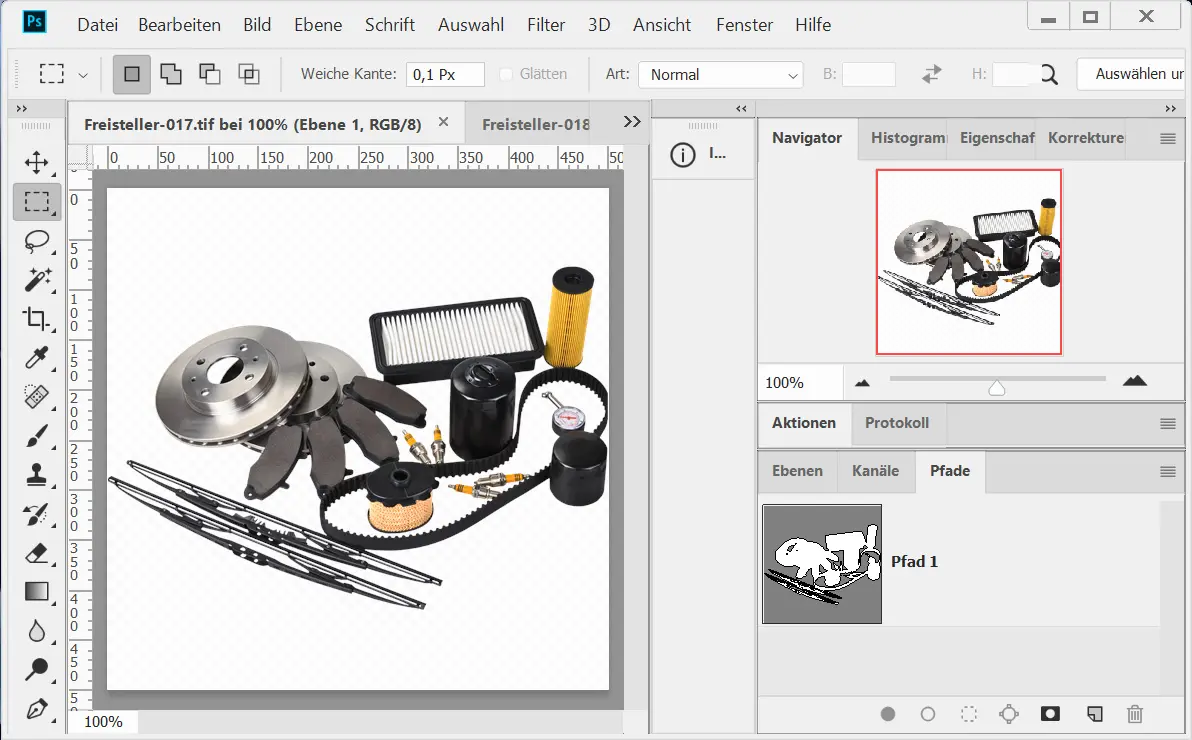The image size is (1192, 740).
Task: Choose the Eyedropper tool
Action: pyautogui.click(x=37, y=358)
